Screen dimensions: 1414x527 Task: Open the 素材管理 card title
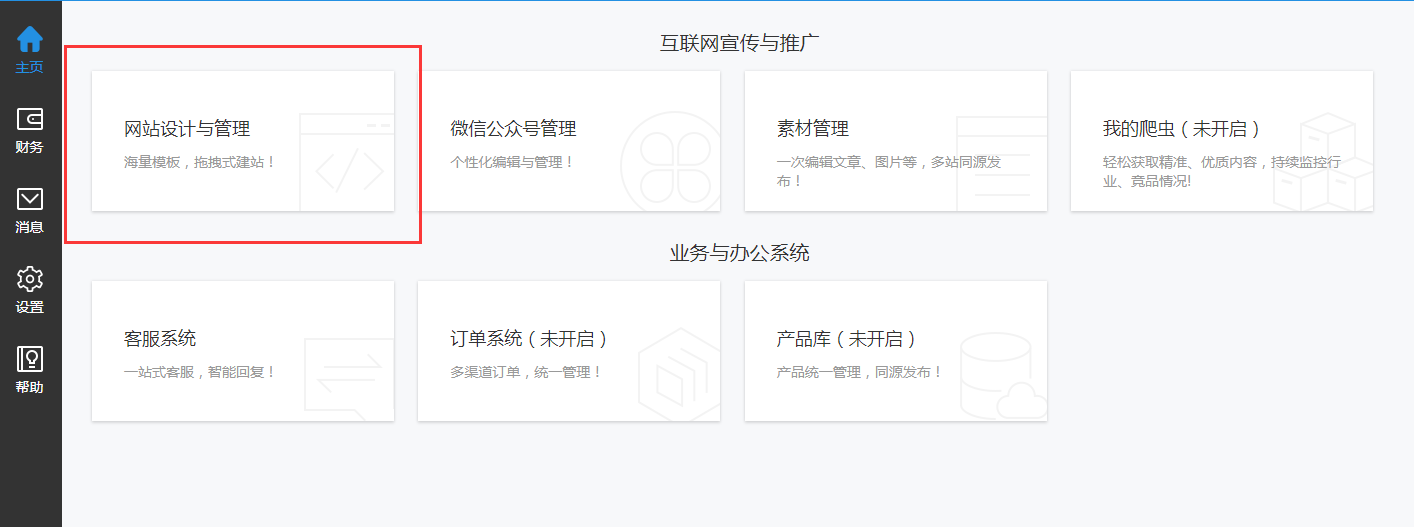point(812,129)
